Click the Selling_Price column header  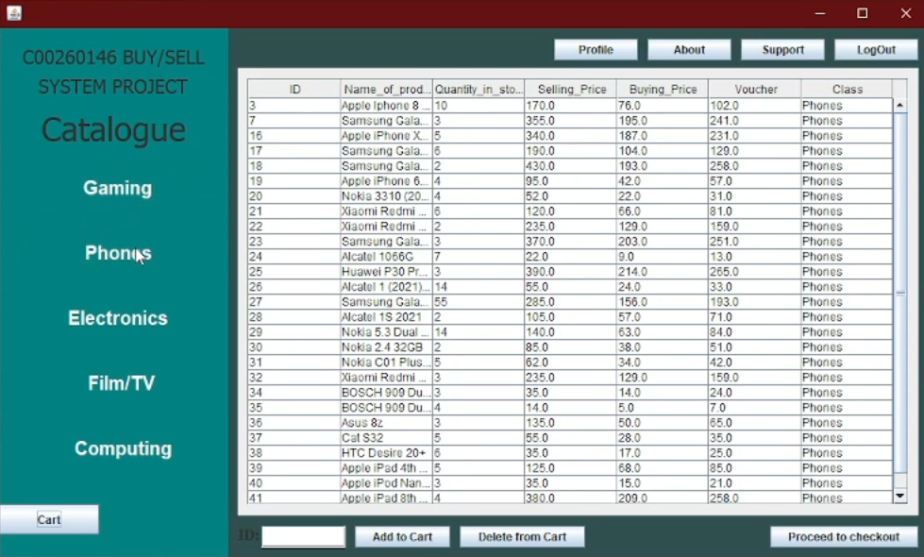(x=570, y=89)
